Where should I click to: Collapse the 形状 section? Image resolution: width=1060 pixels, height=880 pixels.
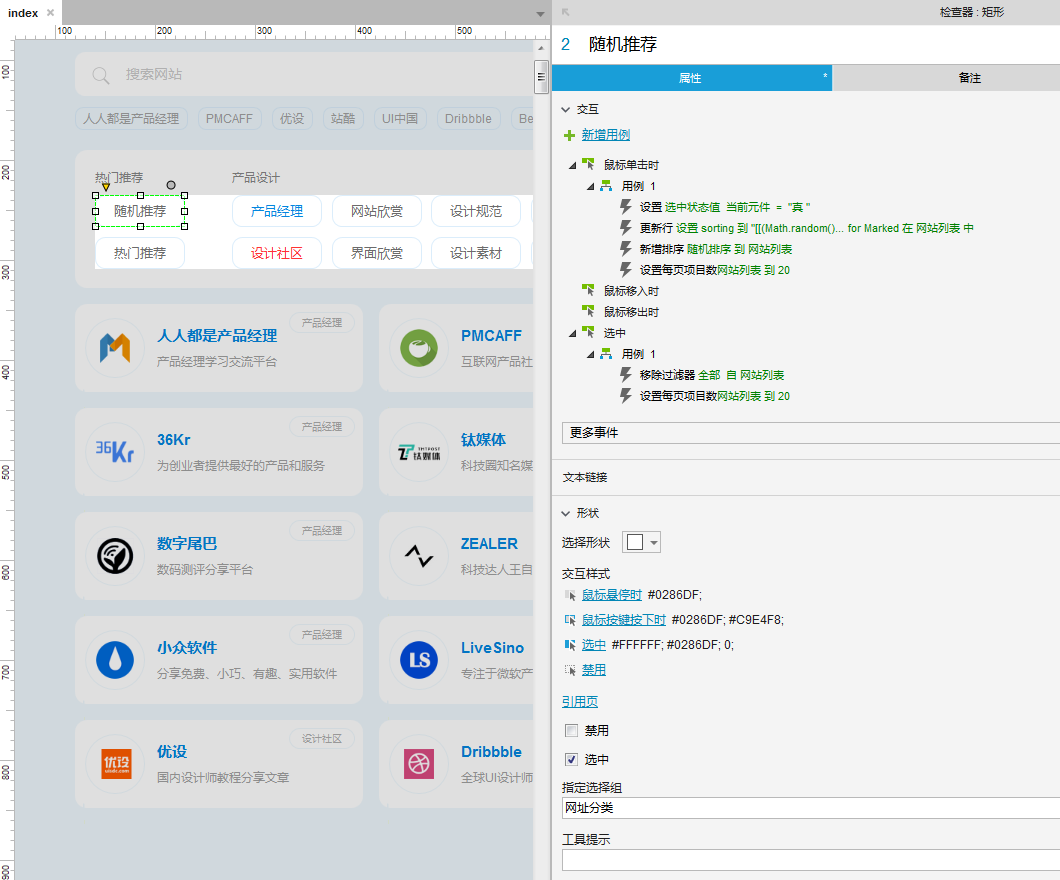pos(566,513)
